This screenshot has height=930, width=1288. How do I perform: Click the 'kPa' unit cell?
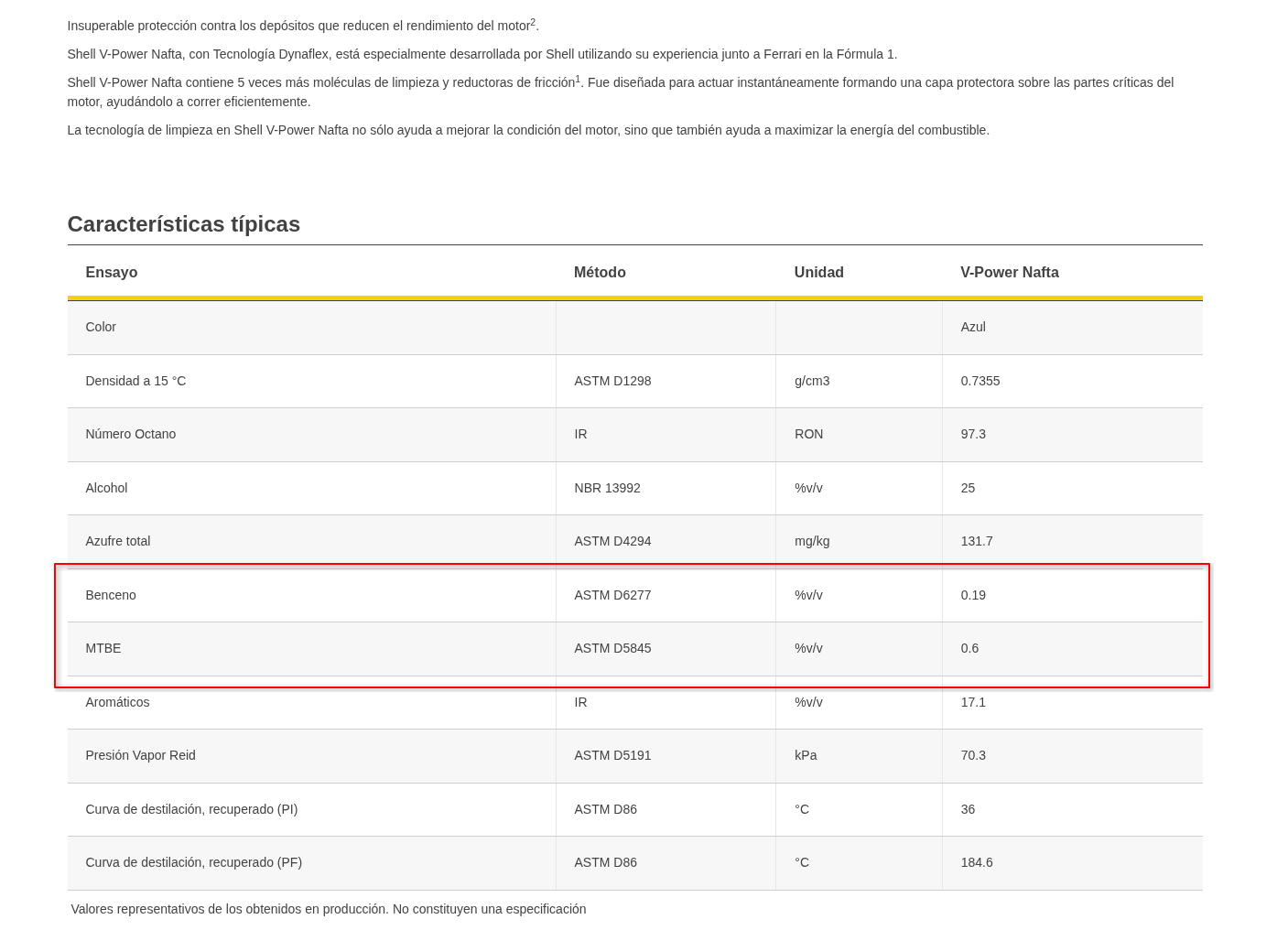click(x=806, y=755)
